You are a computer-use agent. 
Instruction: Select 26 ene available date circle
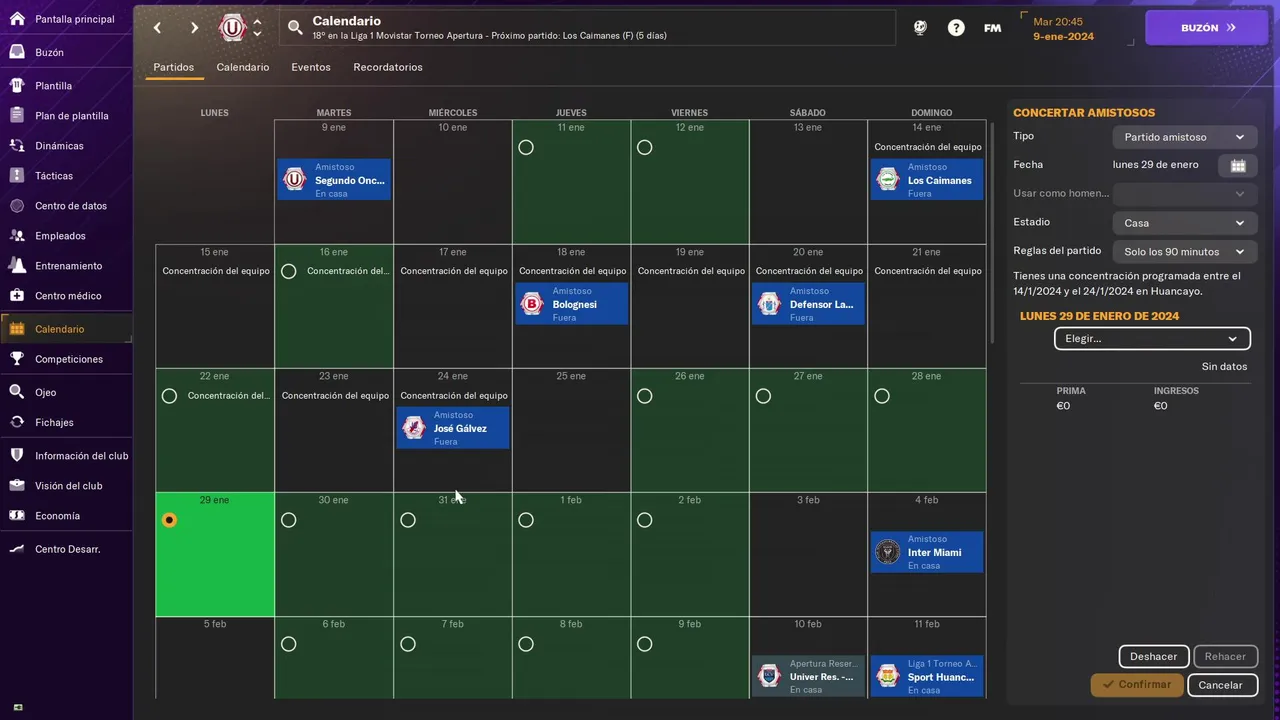[x=644, y=396]
